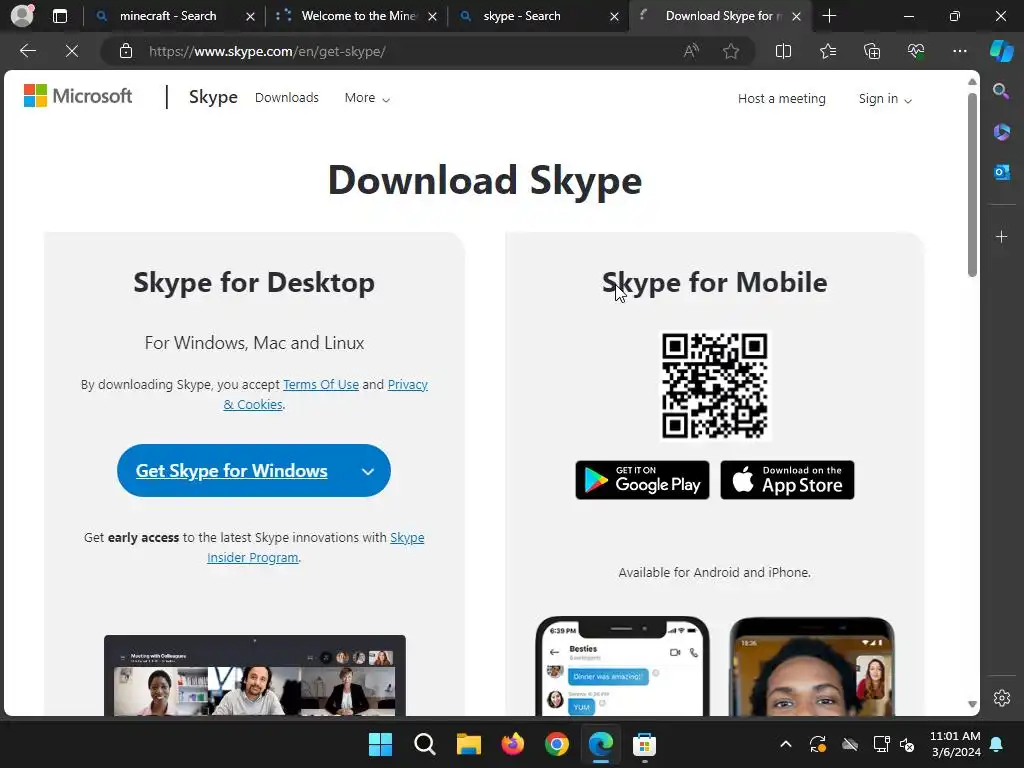Click the desktop Skype meeting screenshot
The height and width of the screenshot is (768, 1024).
tap(255, 675)
